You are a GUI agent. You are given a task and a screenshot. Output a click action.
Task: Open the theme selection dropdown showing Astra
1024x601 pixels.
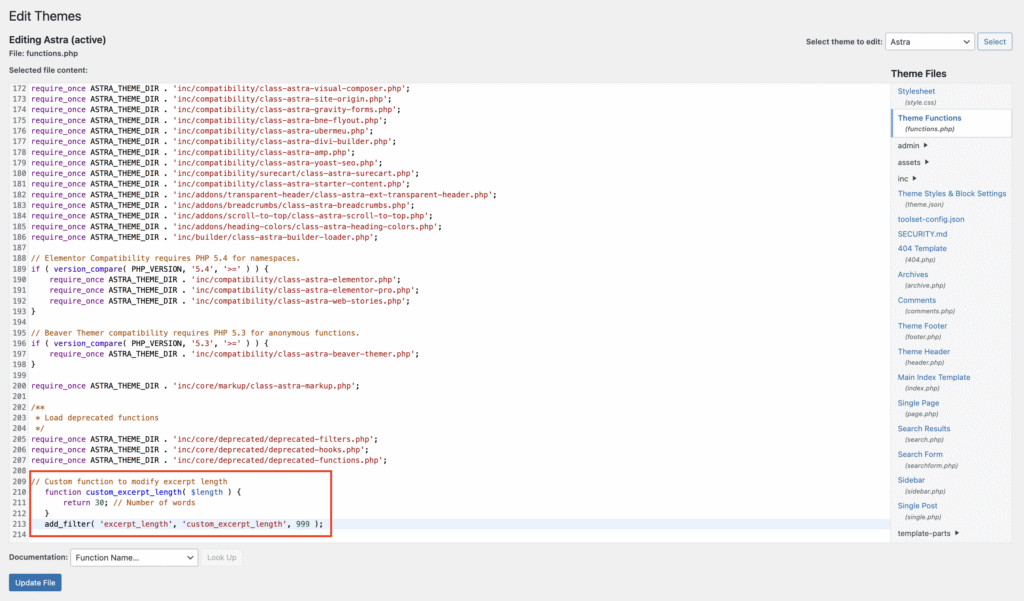point(929,41)
